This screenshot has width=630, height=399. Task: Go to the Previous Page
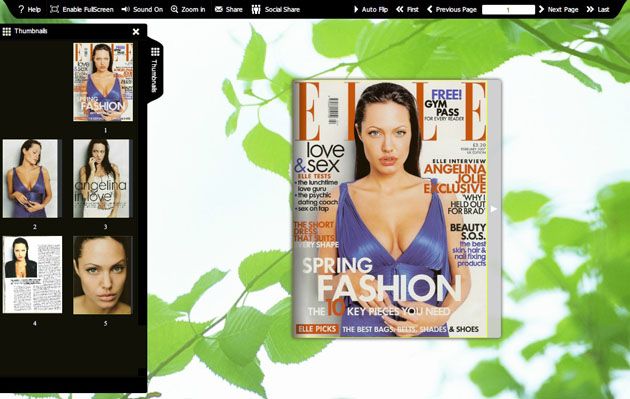[452, 9]
